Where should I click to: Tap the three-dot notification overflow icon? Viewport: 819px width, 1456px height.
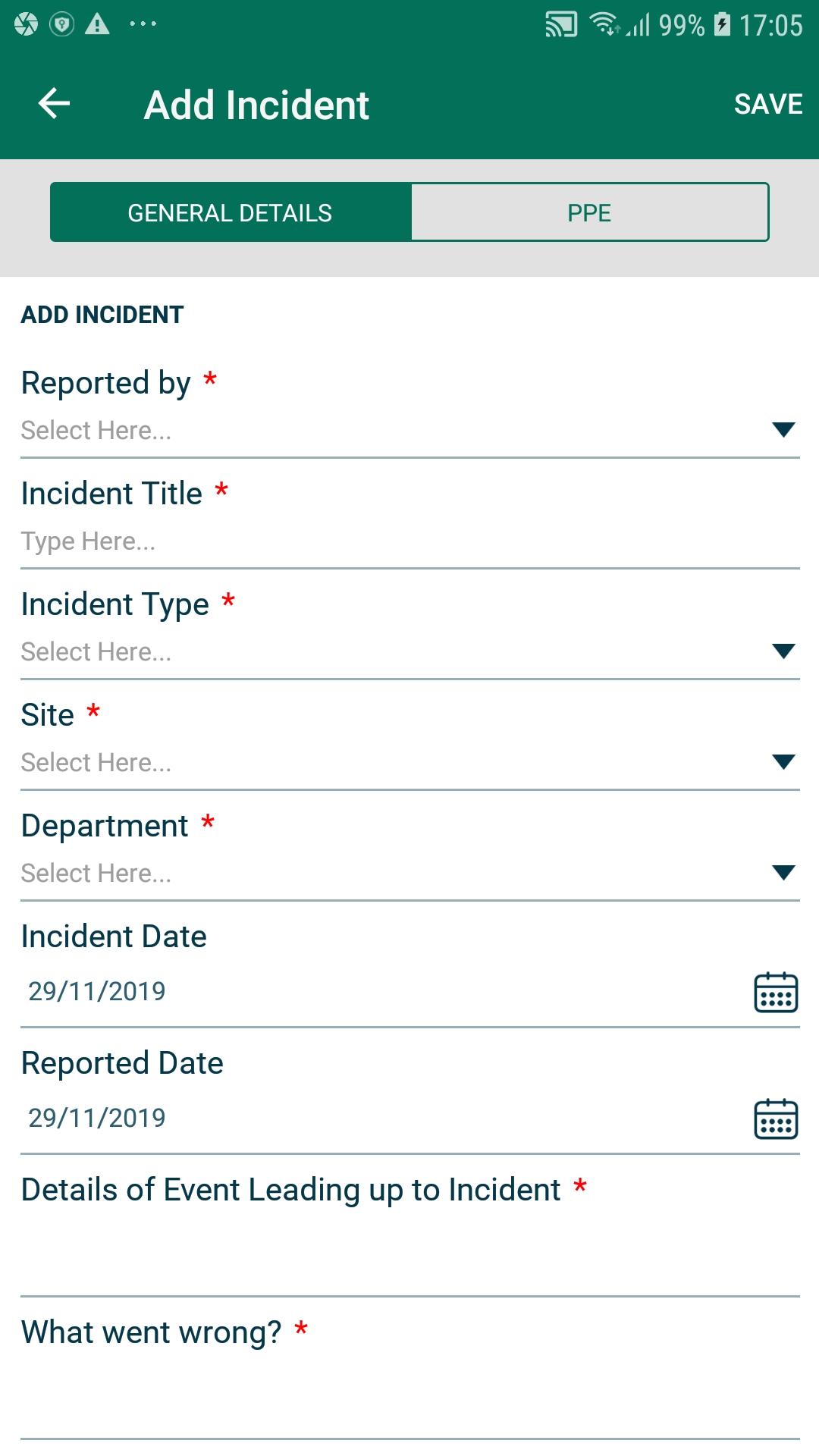click(143, 24)
